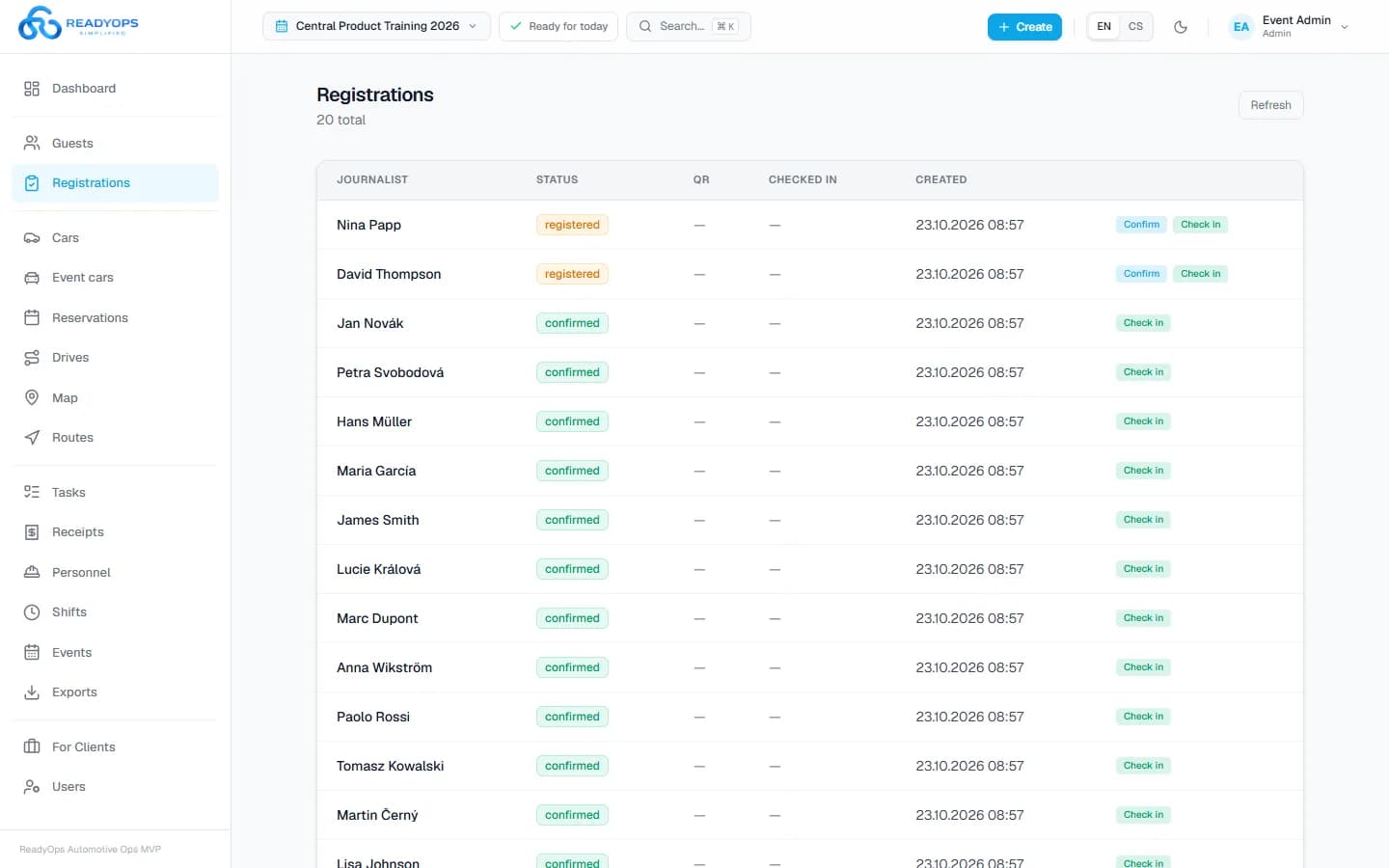Check in James Smith

point(1143,520)
